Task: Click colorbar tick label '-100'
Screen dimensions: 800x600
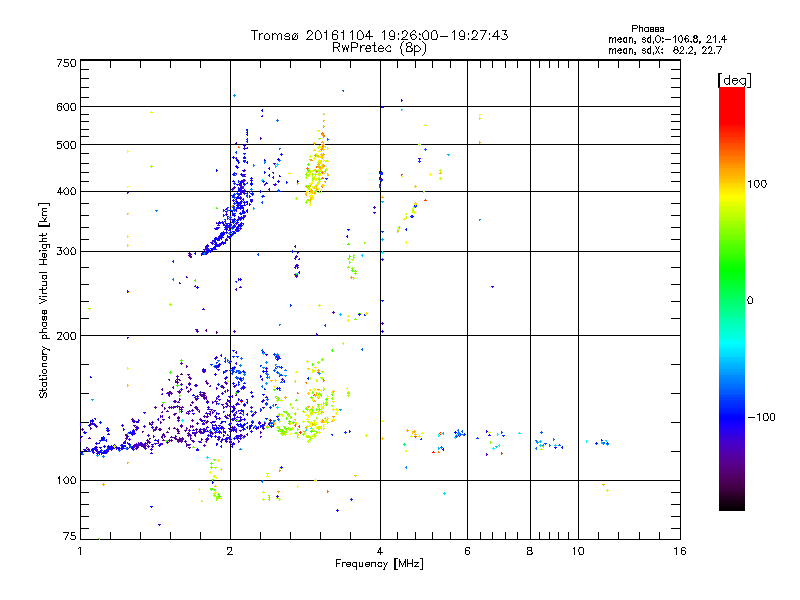Action: (x=761, y=417)
